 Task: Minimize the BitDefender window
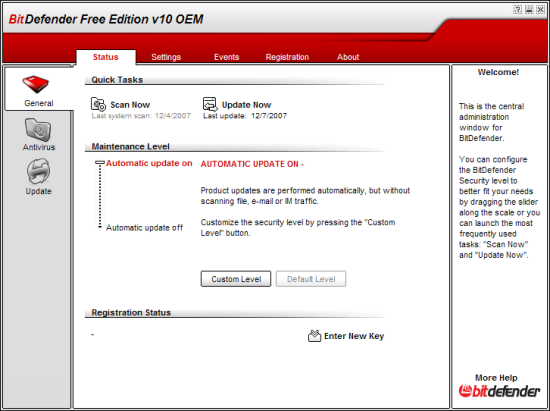click(529, 10)
